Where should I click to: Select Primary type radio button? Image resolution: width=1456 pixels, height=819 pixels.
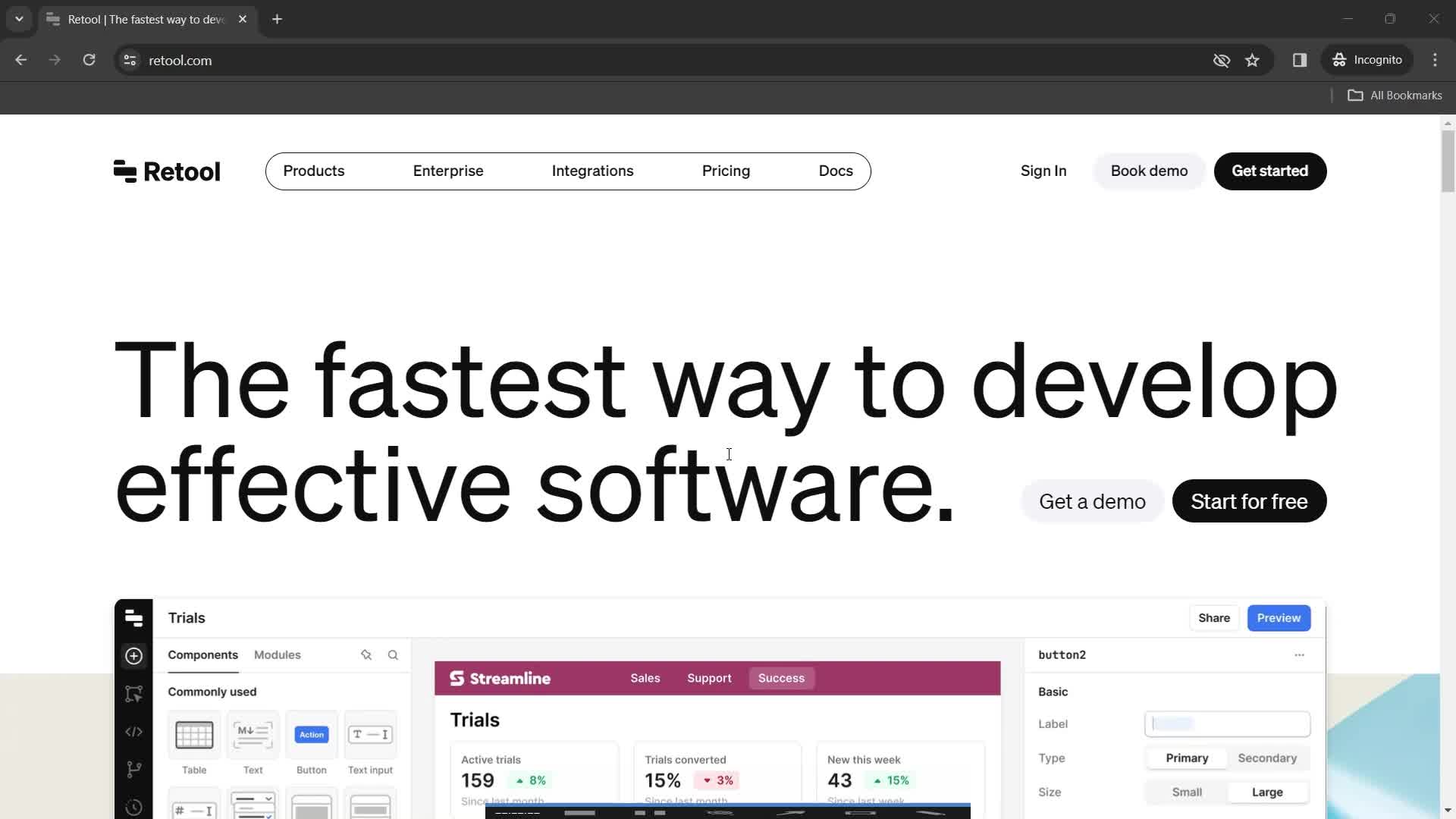pyautogui.click(x=1186, y=758)
